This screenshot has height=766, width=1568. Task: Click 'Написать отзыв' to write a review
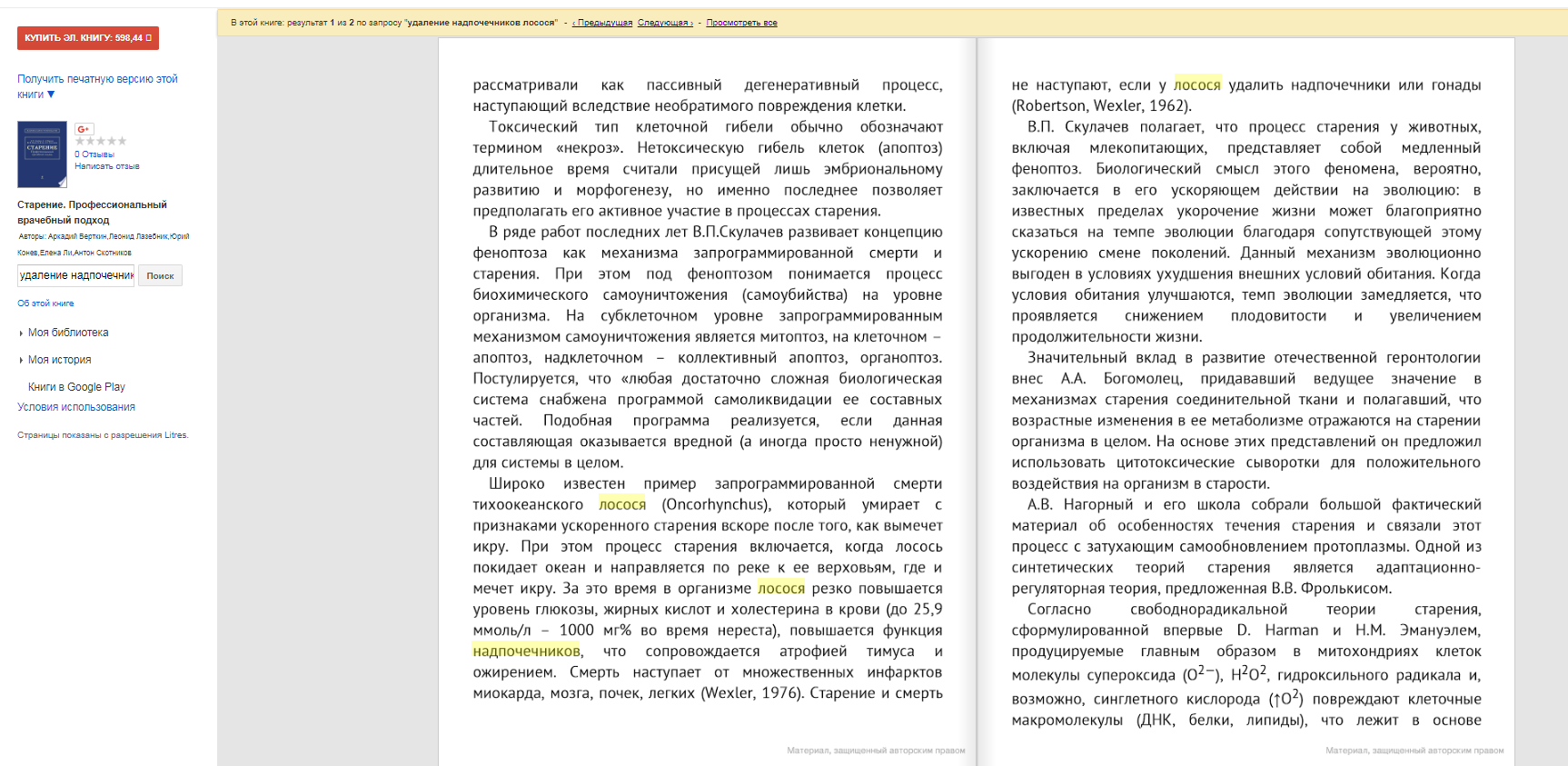click(106, 166)
